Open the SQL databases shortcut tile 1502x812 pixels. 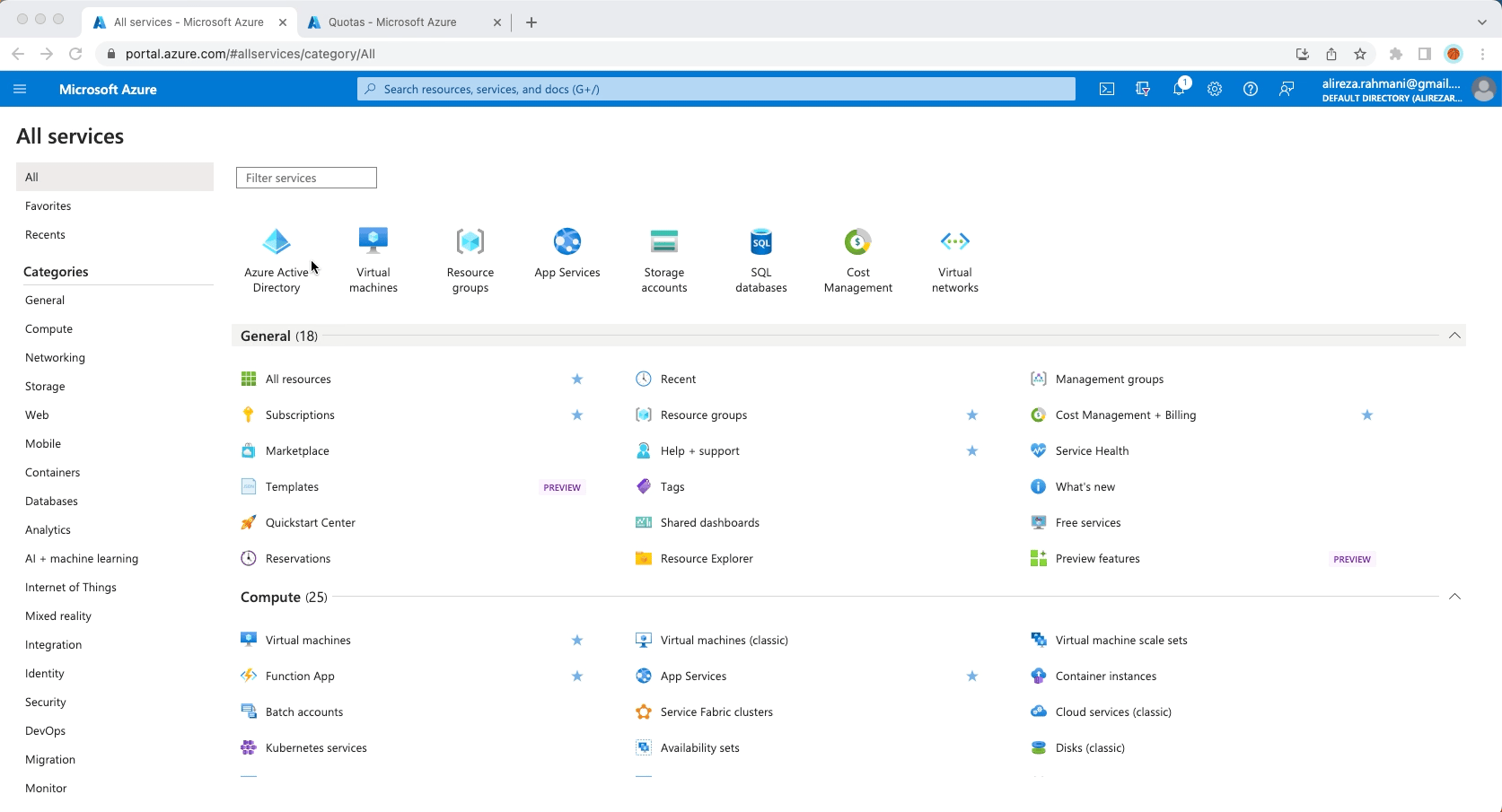(x=761, y=260)
